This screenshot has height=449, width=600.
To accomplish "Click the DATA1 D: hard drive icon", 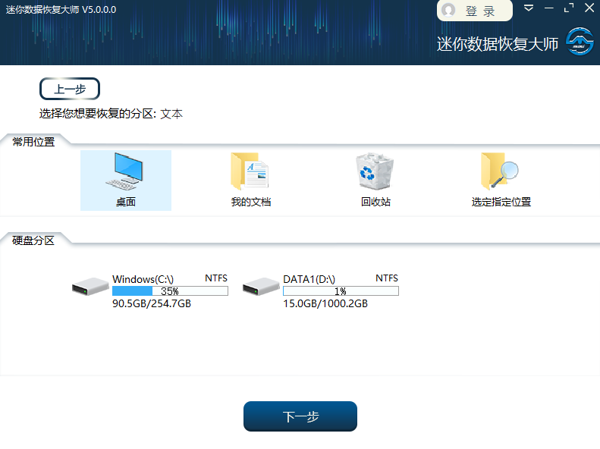I will [x=261, y=288].
